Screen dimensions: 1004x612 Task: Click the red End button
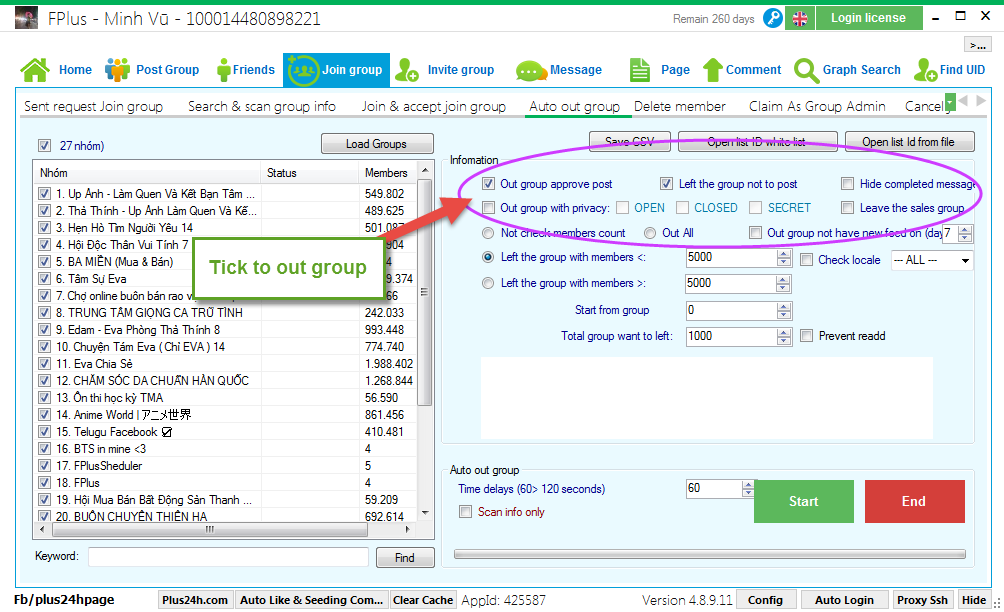pyautogui.click(x=914, y=501)
